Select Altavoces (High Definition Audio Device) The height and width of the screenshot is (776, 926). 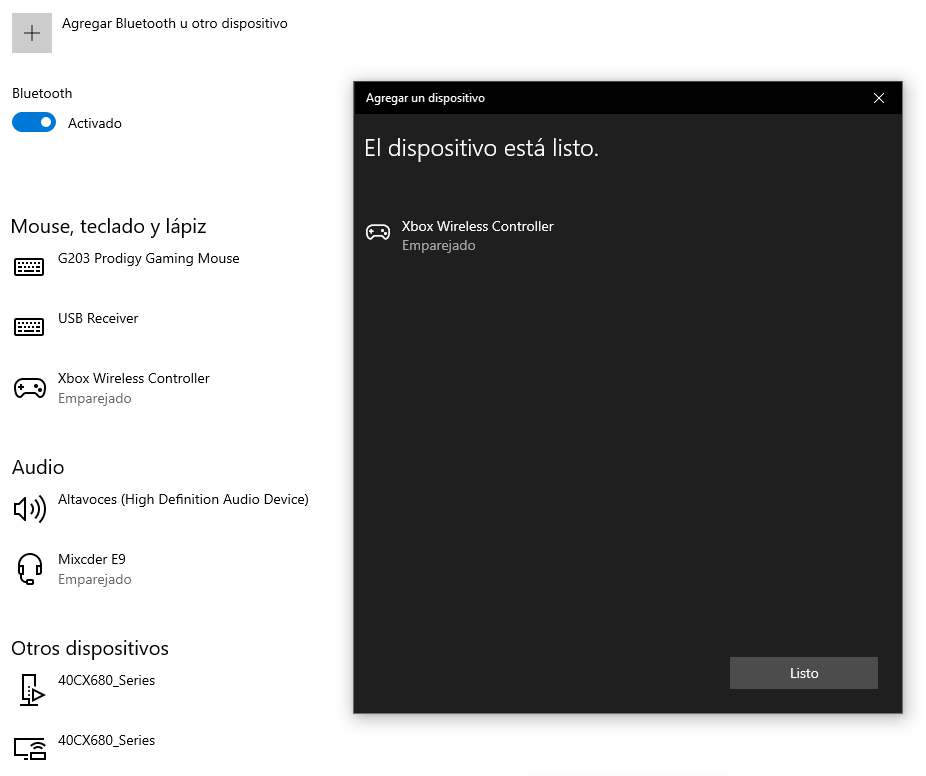183,500
